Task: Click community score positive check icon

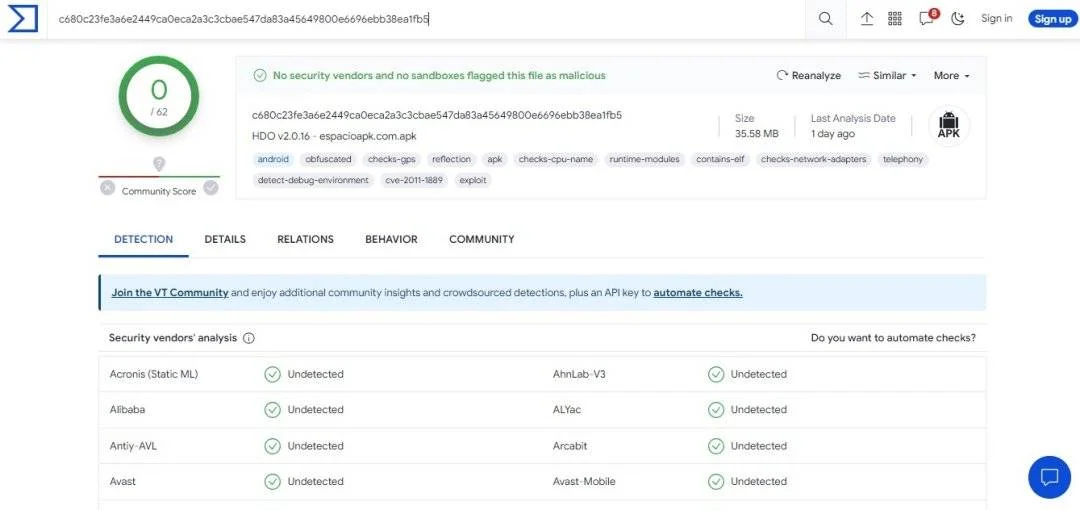Action: [x=211, y=187]
